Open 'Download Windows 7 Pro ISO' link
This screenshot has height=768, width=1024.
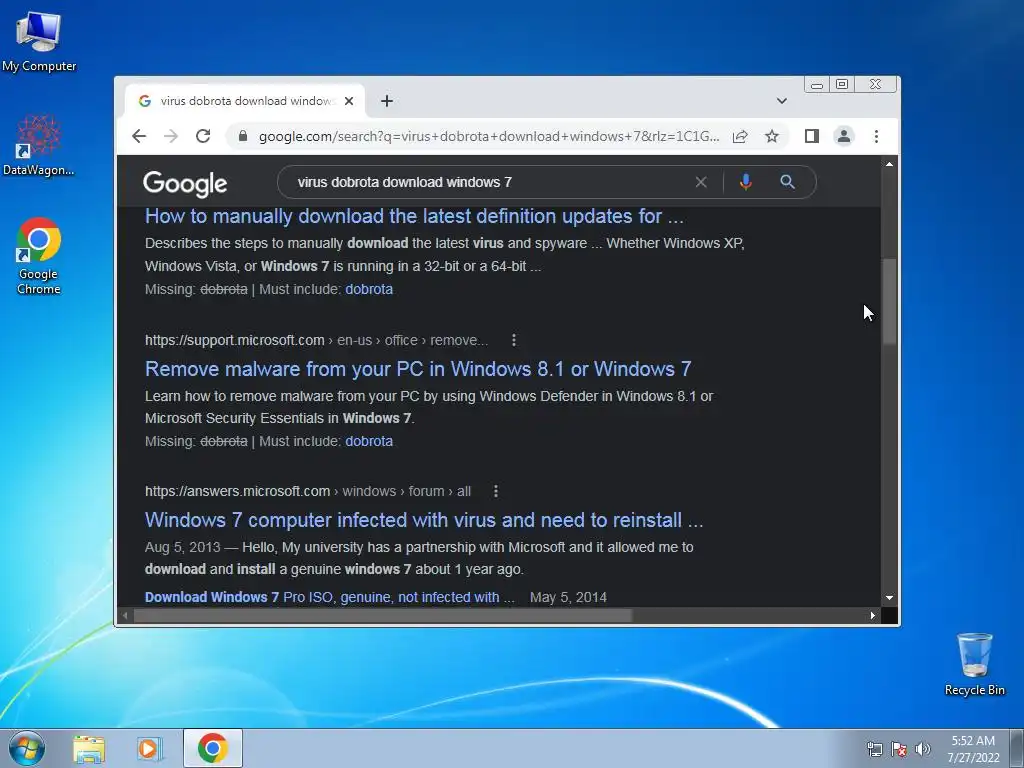[x=330, y=597]
